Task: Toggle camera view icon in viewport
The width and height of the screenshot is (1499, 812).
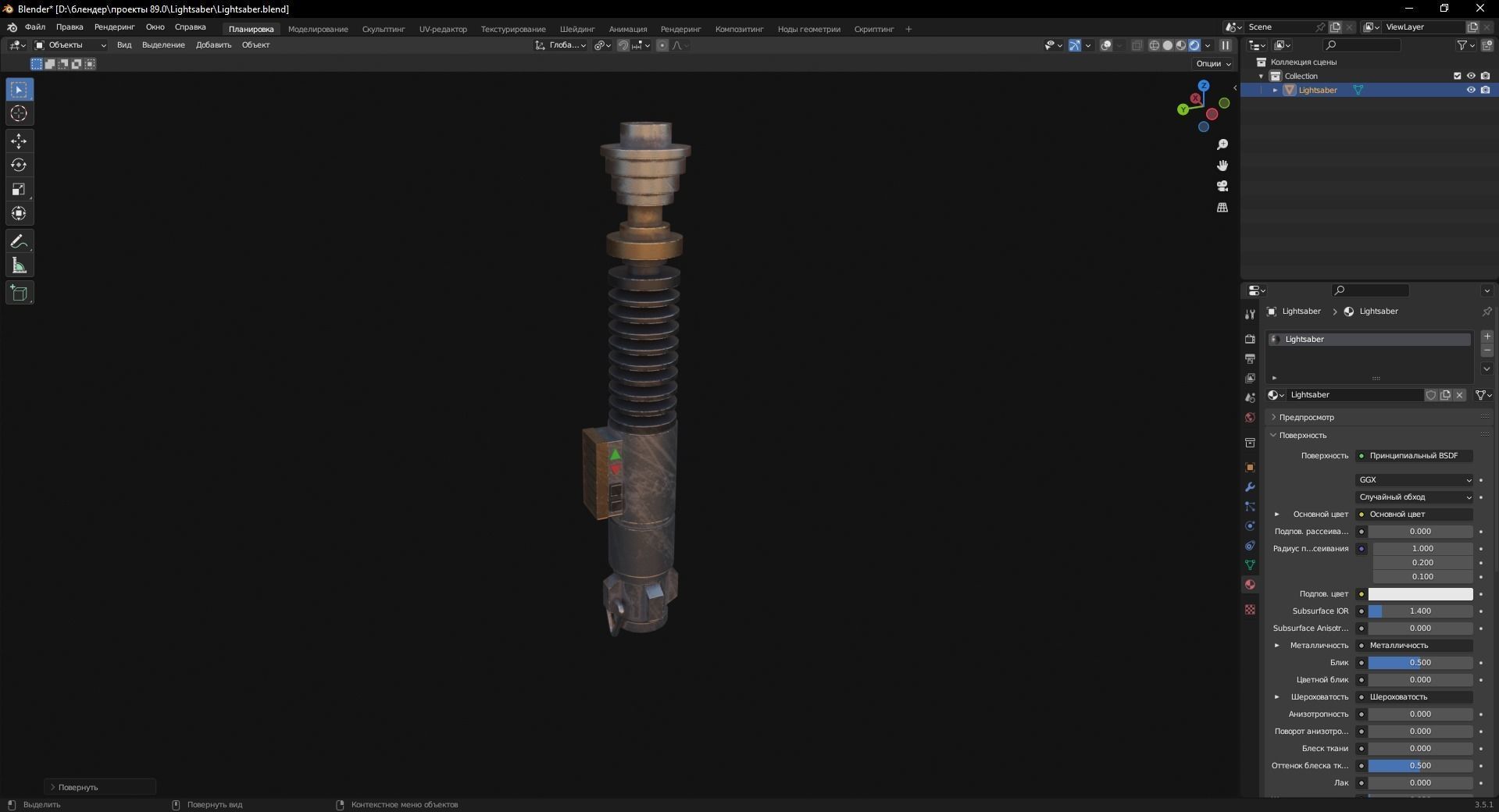Action: pos(1222,186)
